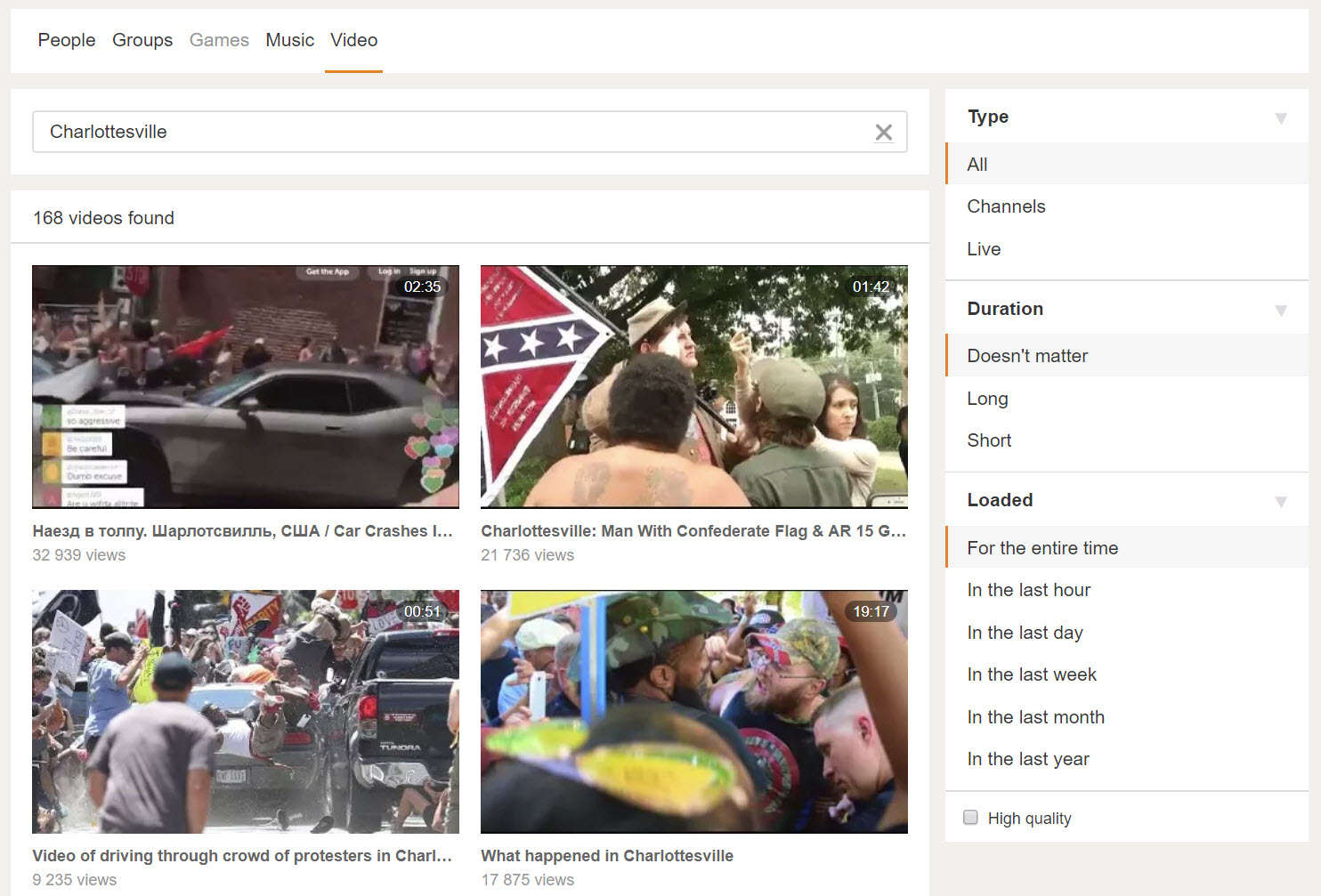The width and height of the screenshot is (1321, 896).
Task: Play the 02:35 car crash video thumbnail
Action: (246, 387)
